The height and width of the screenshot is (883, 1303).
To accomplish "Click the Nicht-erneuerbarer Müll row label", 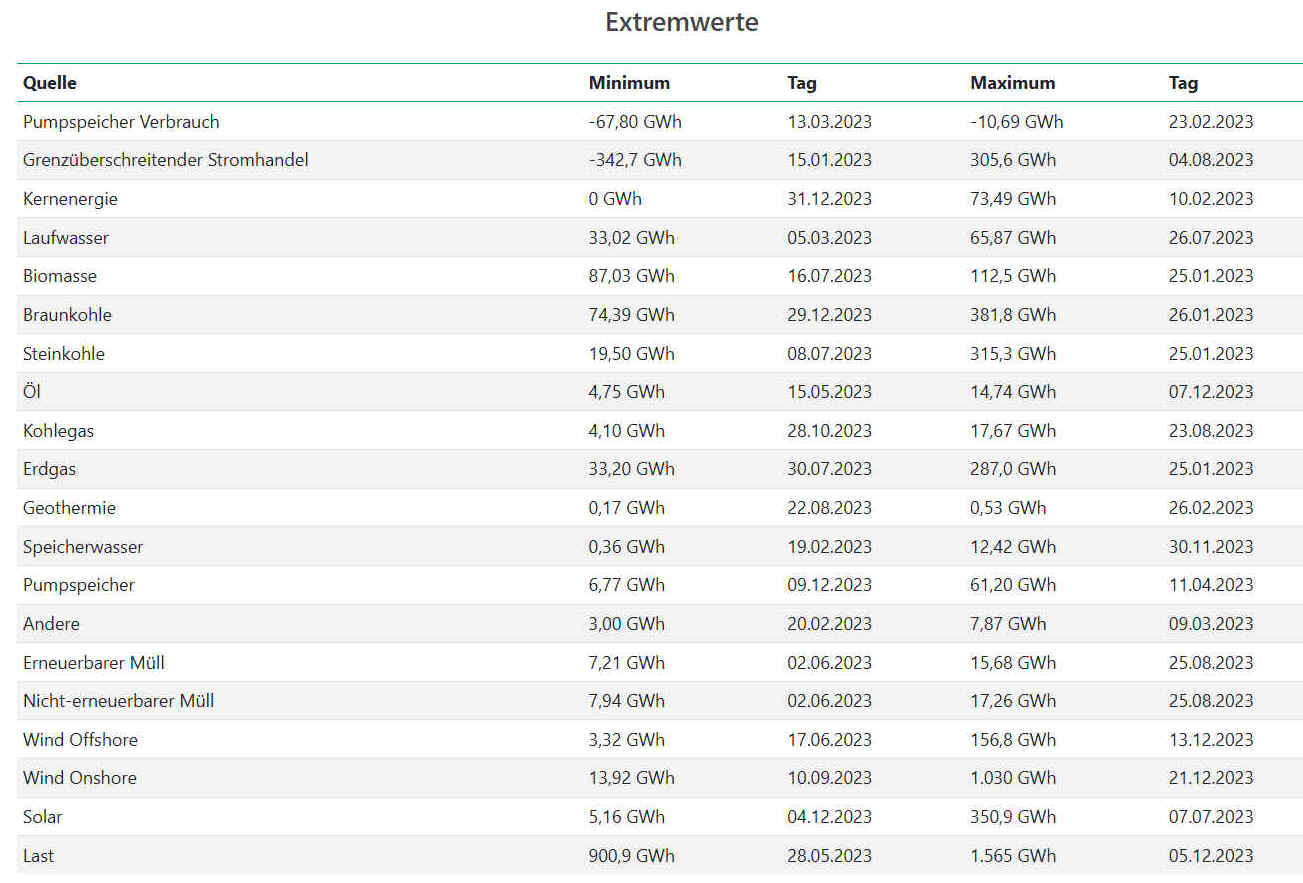I will pyautogui.click(x=118, y=701).
